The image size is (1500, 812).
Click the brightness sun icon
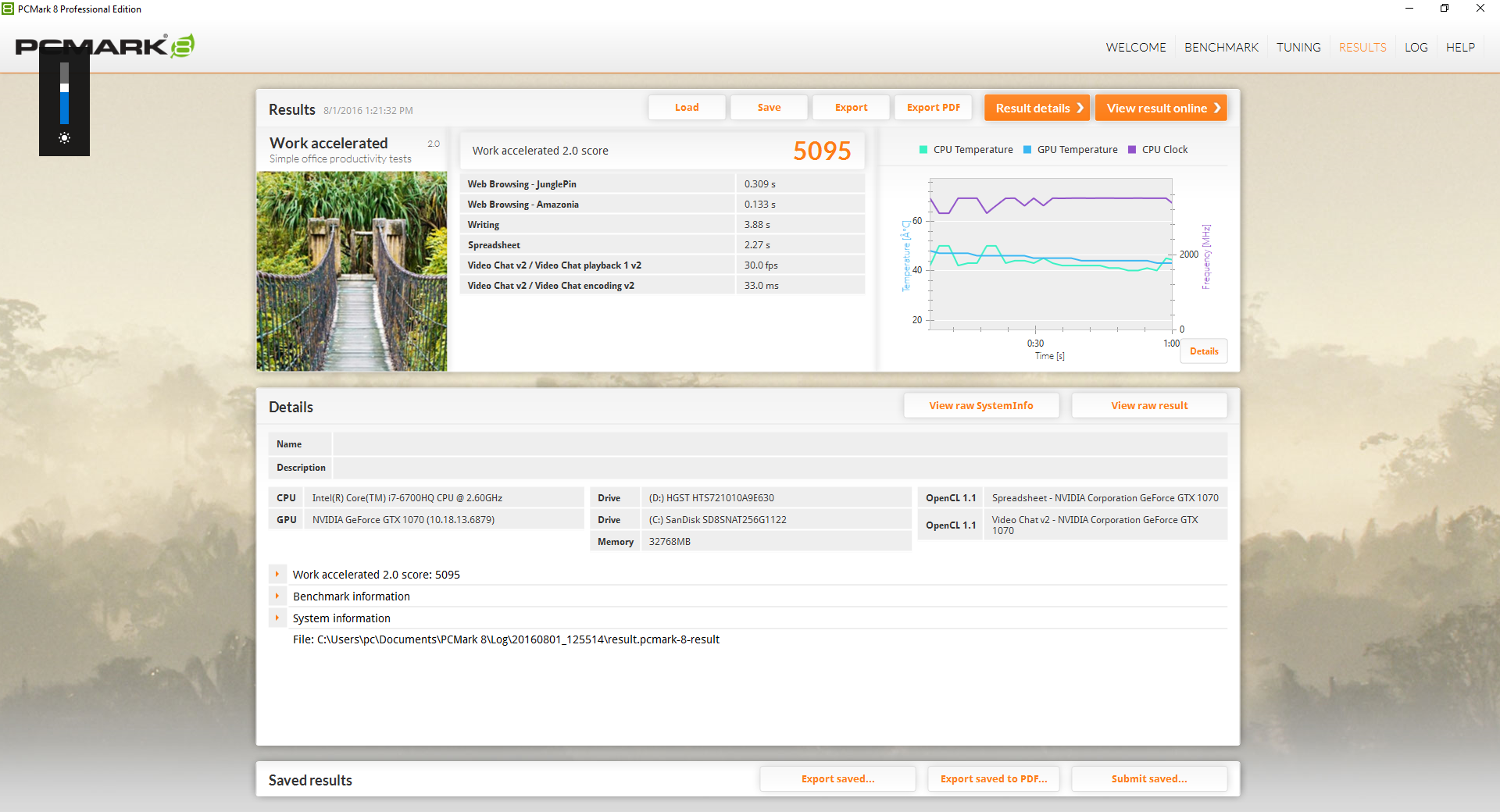(x=64, y=137)
